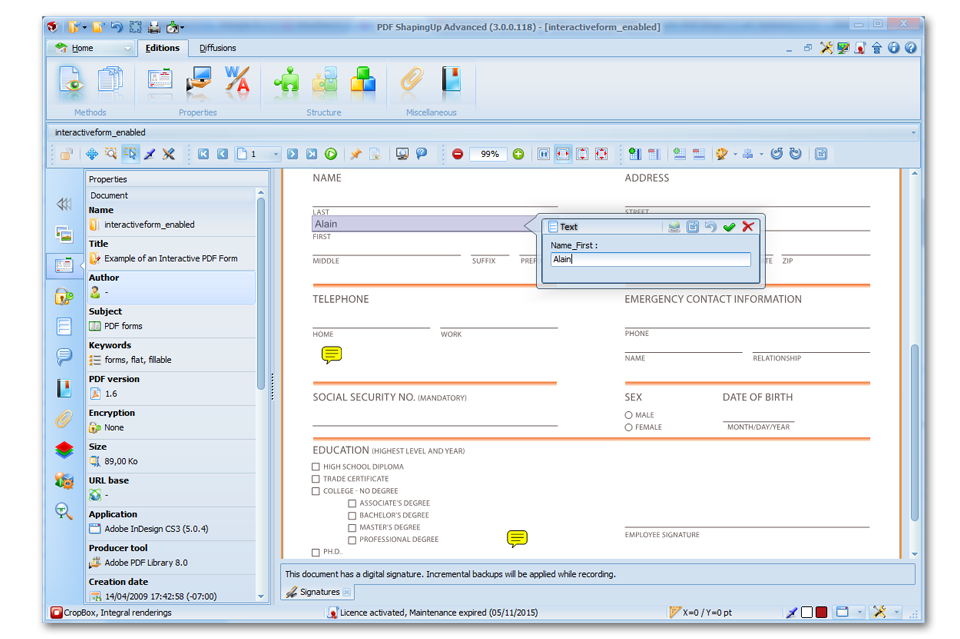Select the pan/move hand tool
This screenshot has height=639, width=960.
(x=92, y=154)
